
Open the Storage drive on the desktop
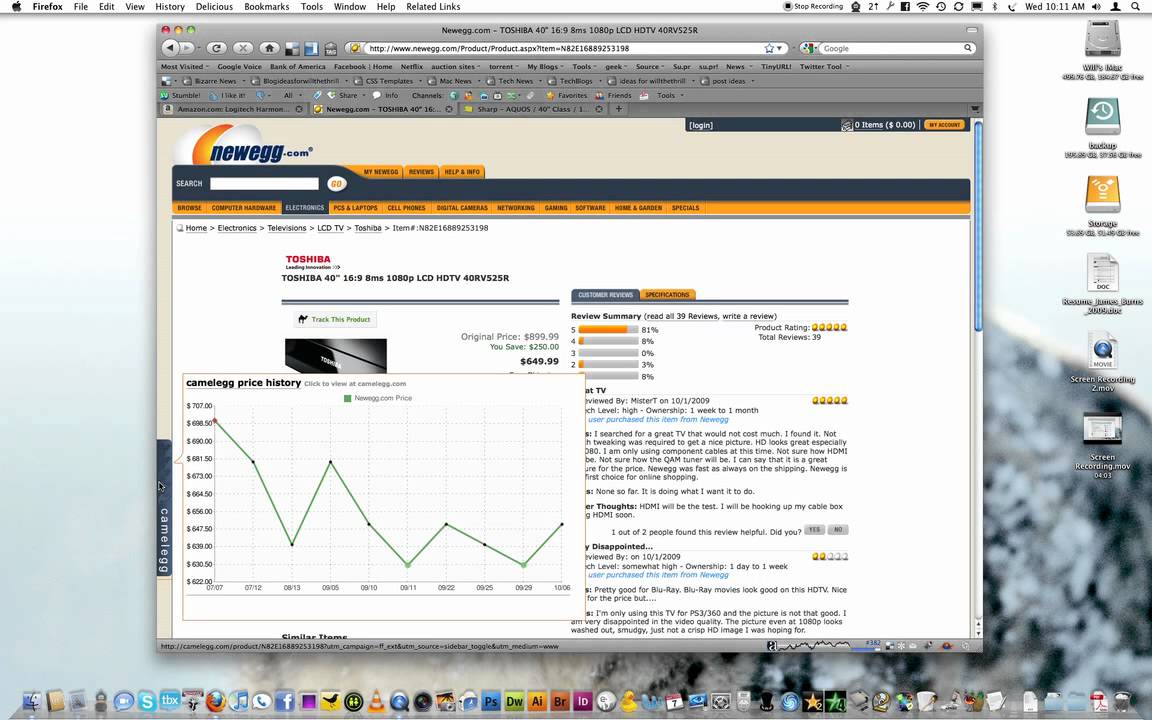coord(1102,195)
